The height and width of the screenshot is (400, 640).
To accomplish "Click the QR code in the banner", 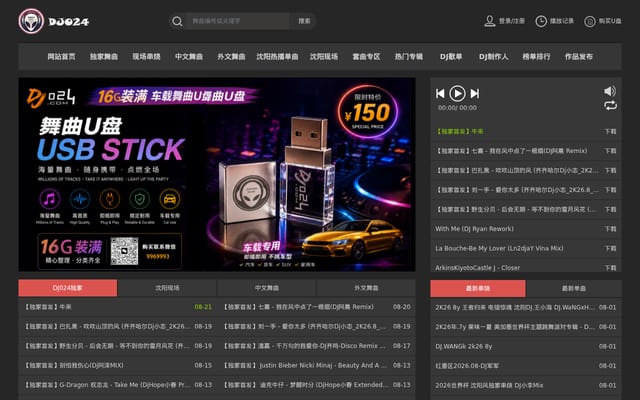I will pos(124,251).
